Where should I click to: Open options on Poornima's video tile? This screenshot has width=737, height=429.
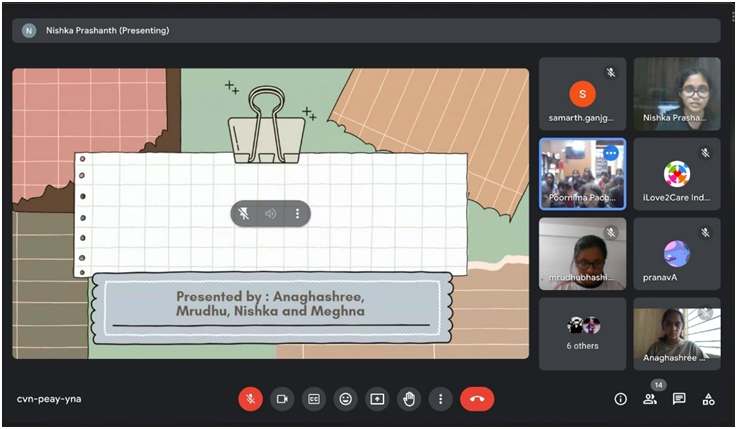[610, 153]
